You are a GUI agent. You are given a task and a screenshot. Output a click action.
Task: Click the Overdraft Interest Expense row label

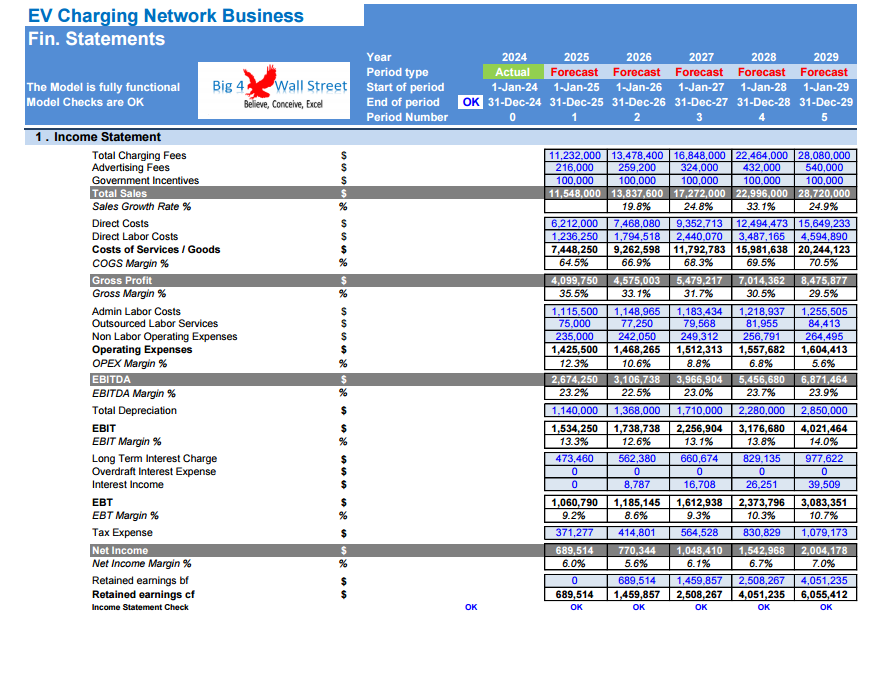pos(154,471)
